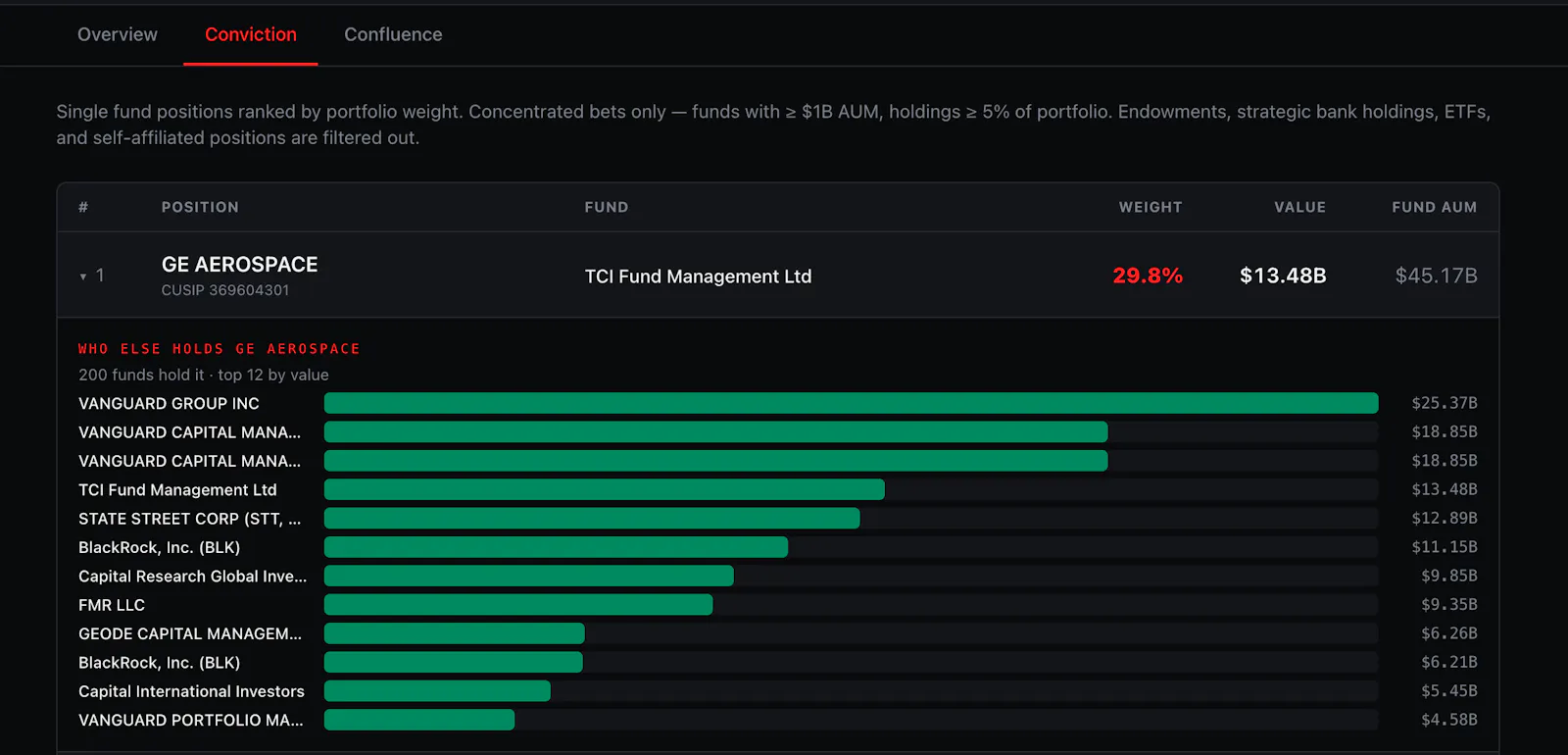Viewport: 1568px width, 755px height.
Task: Click the $4.58B holder value
Action: [x=1449, y=720]
